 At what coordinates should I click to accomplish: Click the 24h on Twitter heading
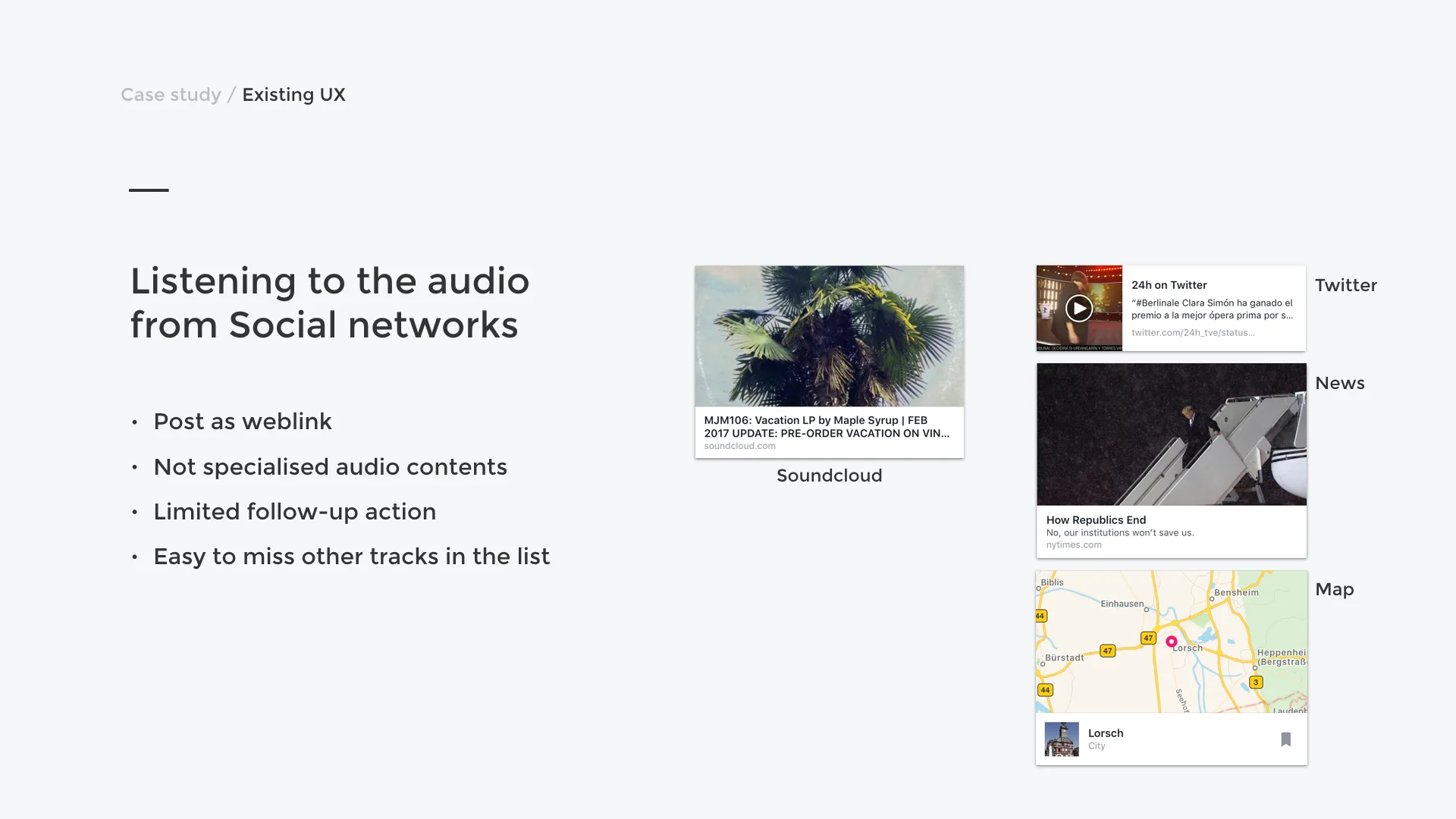[1169, 285]
